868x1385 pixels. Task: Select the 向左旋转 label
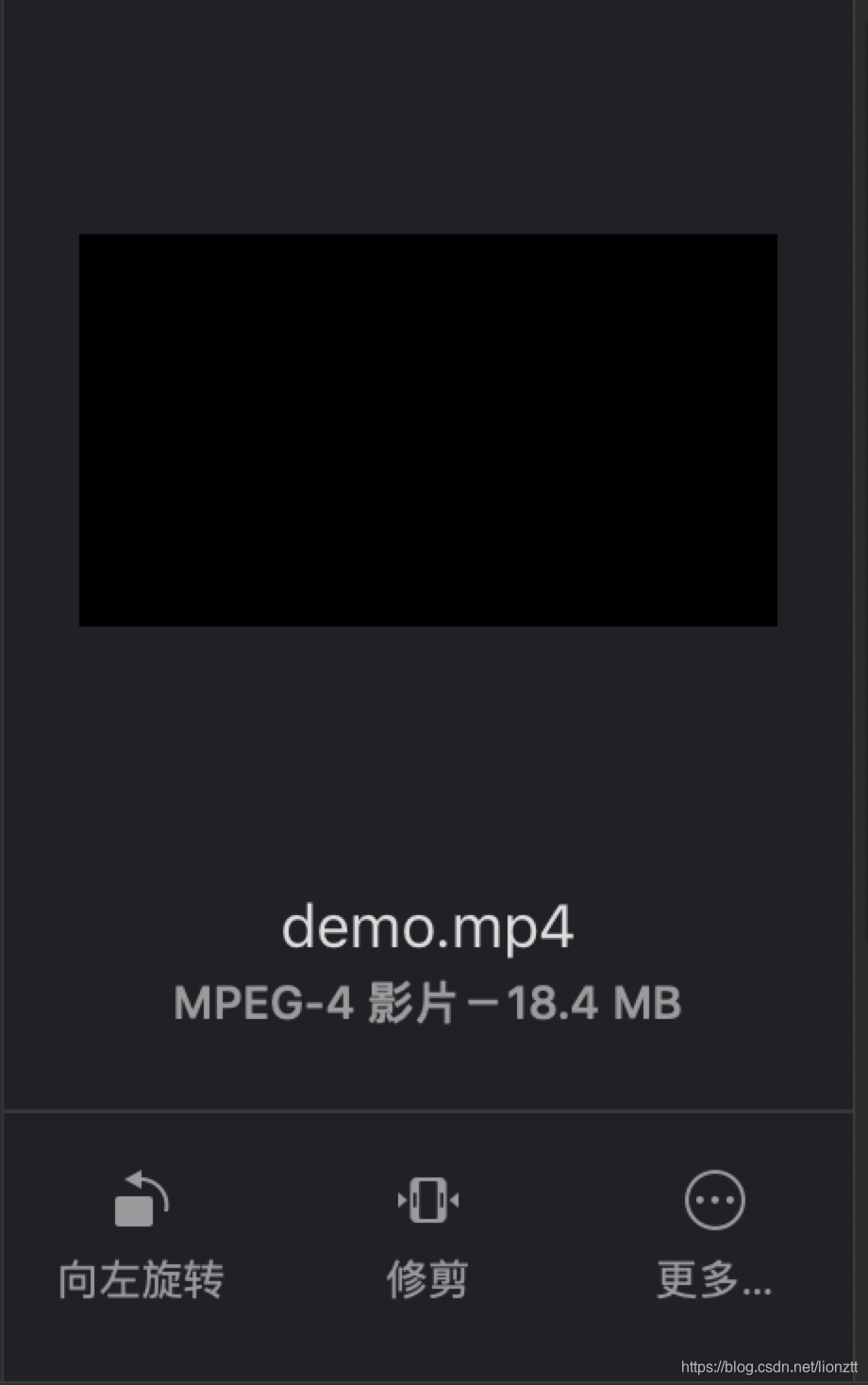click(142, 1280)
